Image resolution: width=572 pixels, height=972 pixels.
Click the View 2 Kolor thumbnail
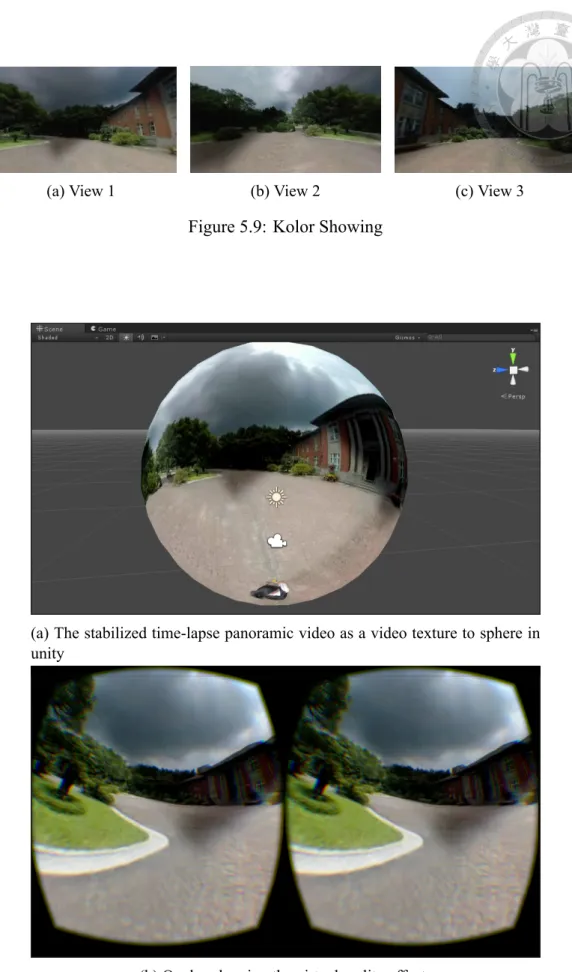click(x=285, y=119)
